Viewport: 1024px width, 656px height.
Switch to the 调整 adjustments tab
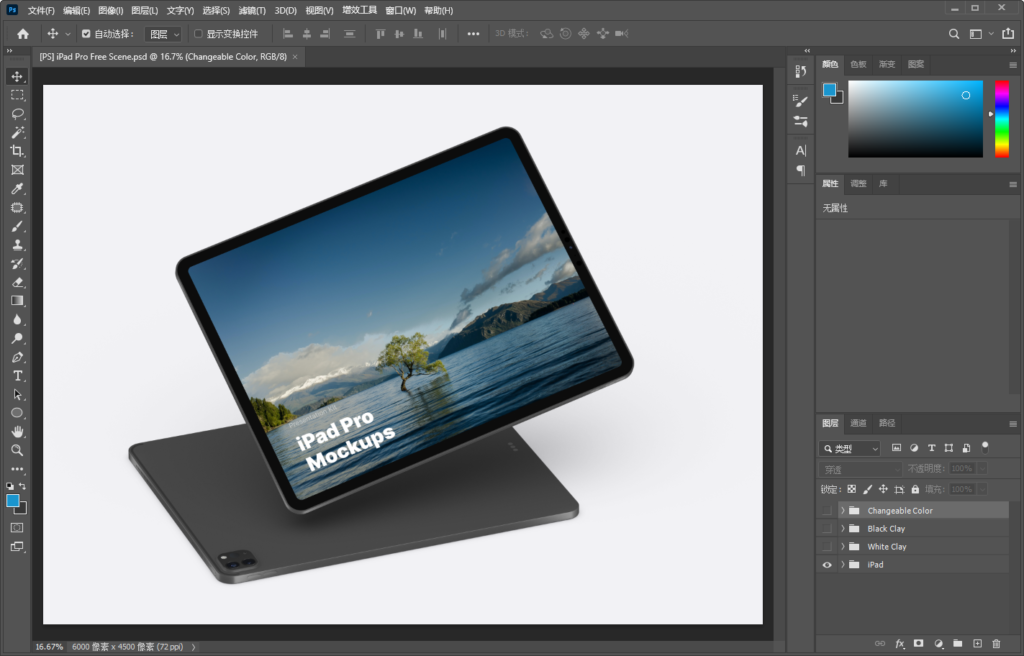[858, 184]
